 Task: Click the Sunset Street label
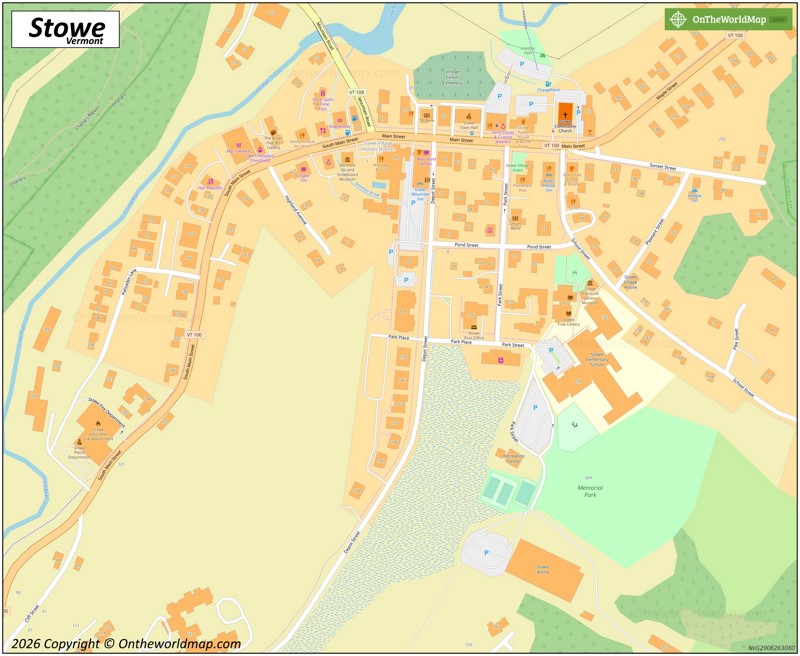click(x=662, y=166)
